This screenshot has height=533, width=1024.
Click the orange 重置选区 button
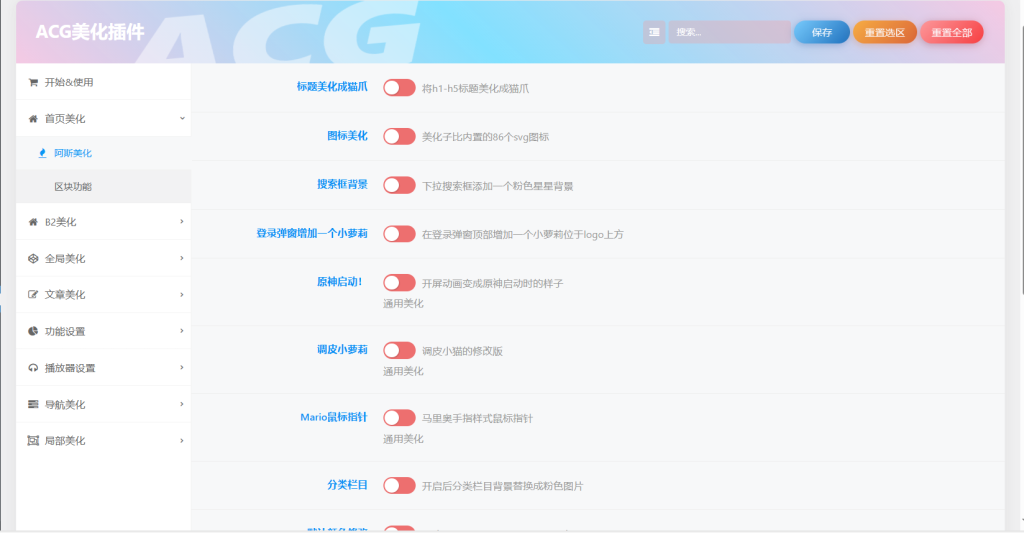click(x=885, y=32)
